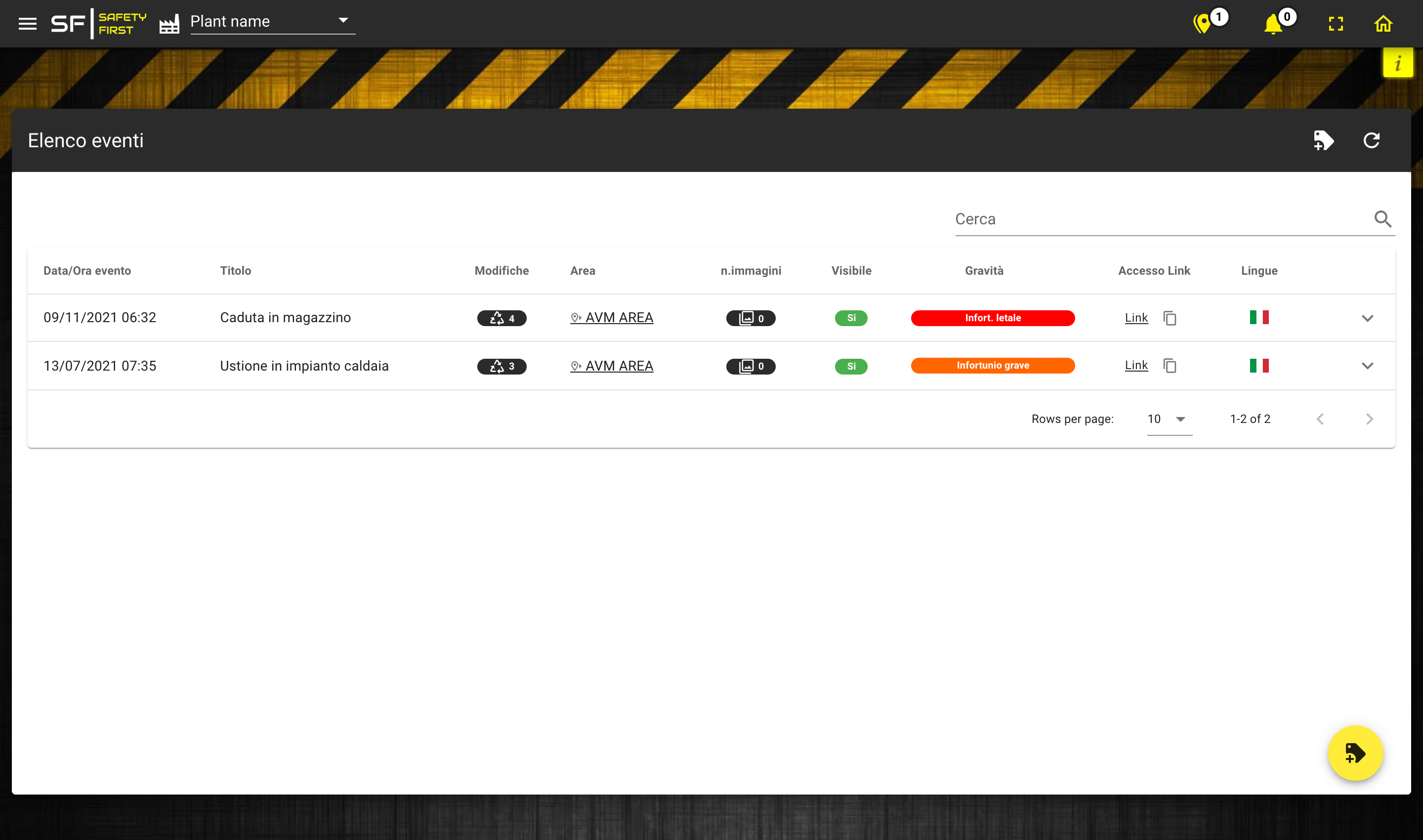
Task: Click add event icon in header
Action: point(1323,140)
